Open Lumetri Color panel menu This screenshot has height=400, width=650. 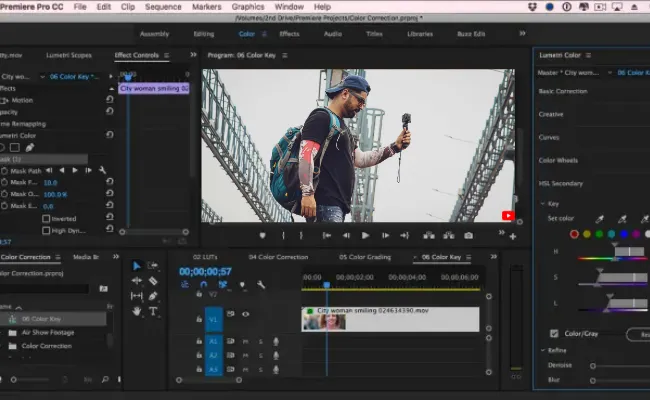pyautogui.click(x=588, y=55)
